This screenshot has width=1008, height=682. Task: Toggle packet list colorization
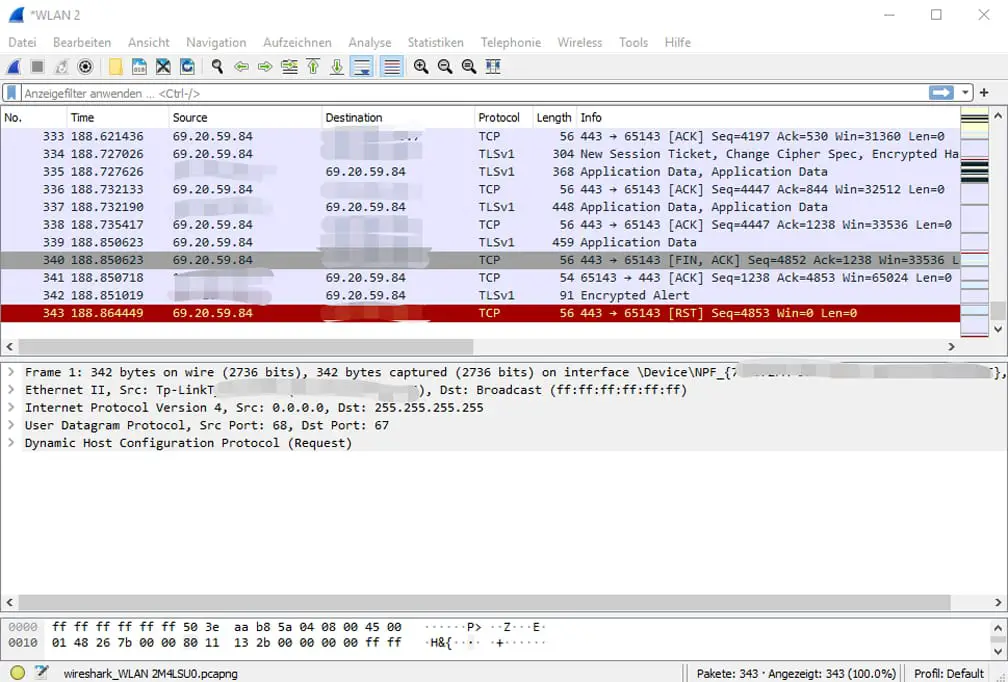(392, 66)
